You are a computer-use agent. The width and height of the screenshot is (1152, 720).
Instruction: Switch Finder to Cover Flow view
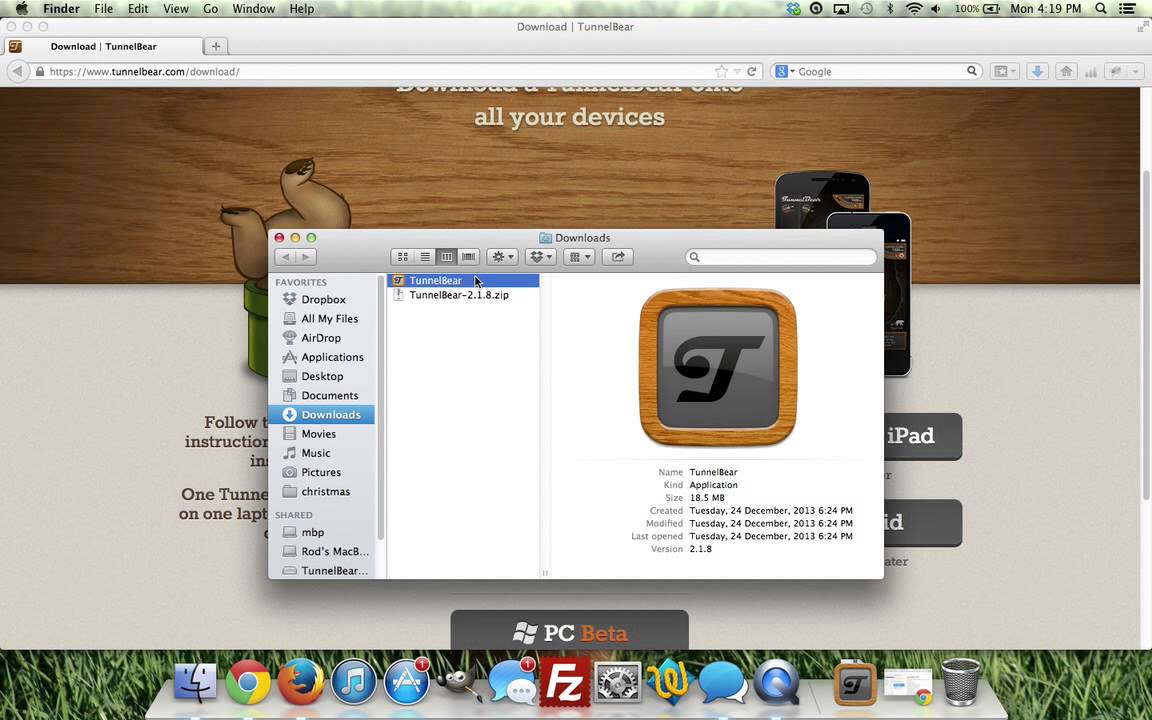469,257
